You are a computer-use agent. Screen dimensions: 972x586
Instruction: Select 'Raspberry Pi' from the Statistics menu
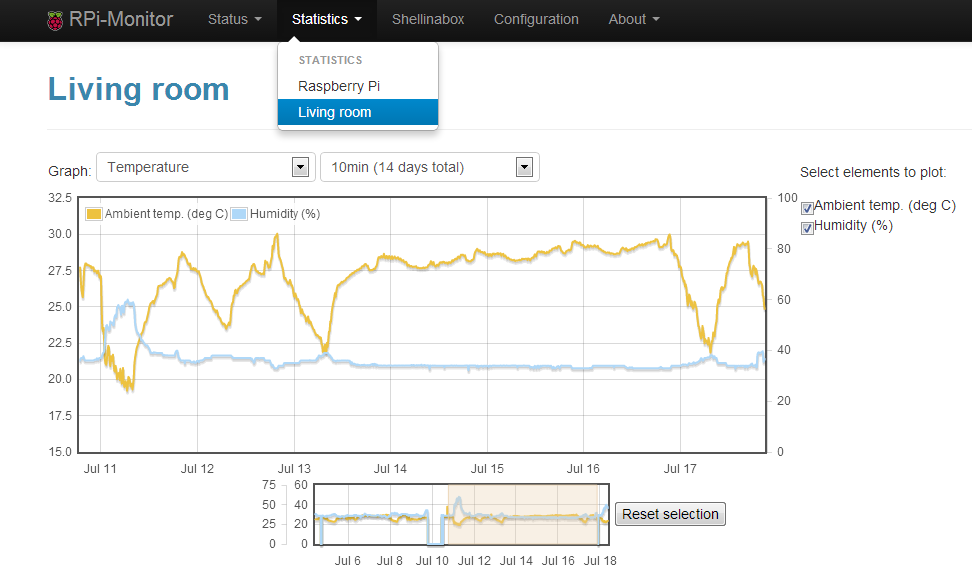point(338,86)
